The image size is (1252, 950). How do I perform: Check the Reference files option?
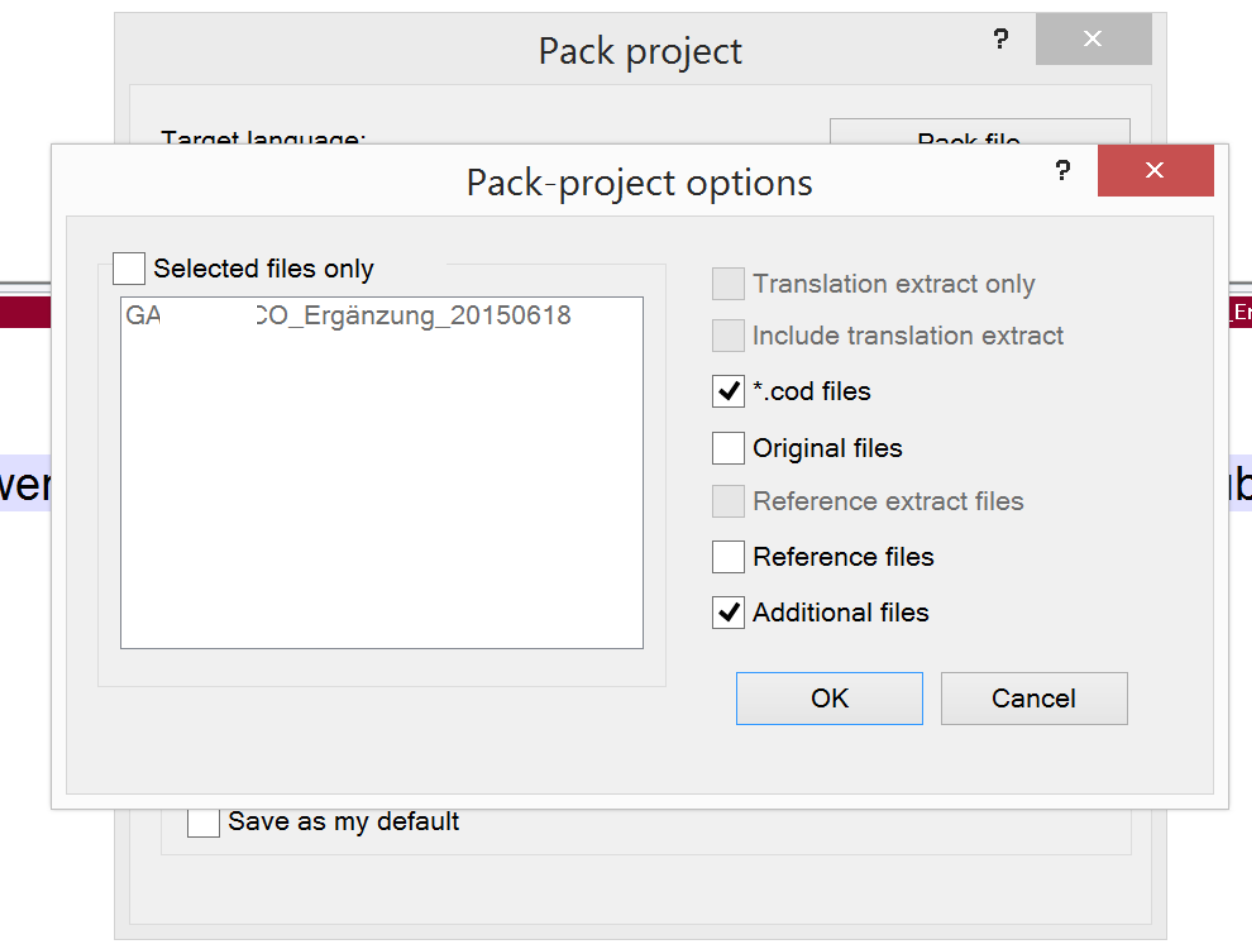pyautogui.click(x=728, y=556)
